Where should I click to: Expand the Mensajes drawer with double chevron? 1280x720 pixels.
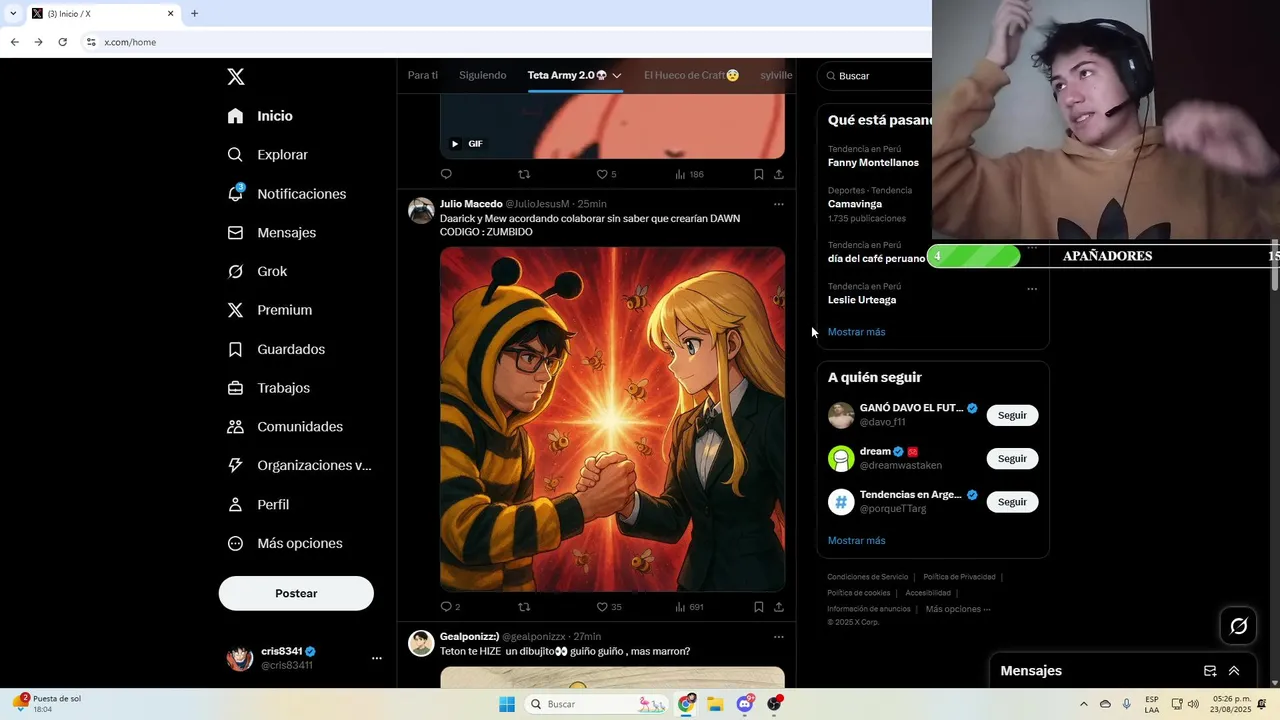click(x=1234, y=671)
